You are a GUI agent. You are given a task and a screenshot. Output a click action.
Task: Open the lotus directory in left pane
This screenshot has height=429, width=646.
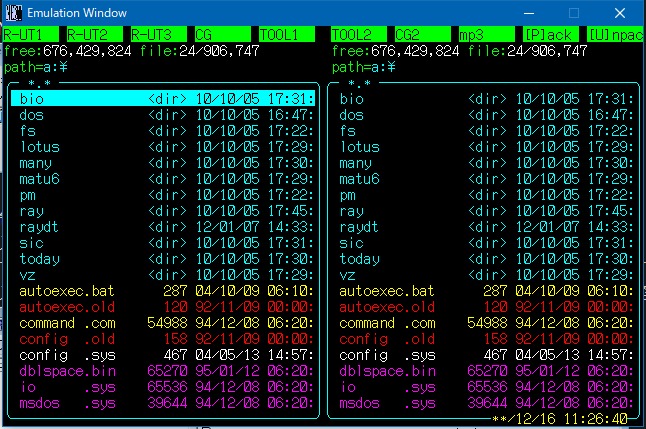40,147
